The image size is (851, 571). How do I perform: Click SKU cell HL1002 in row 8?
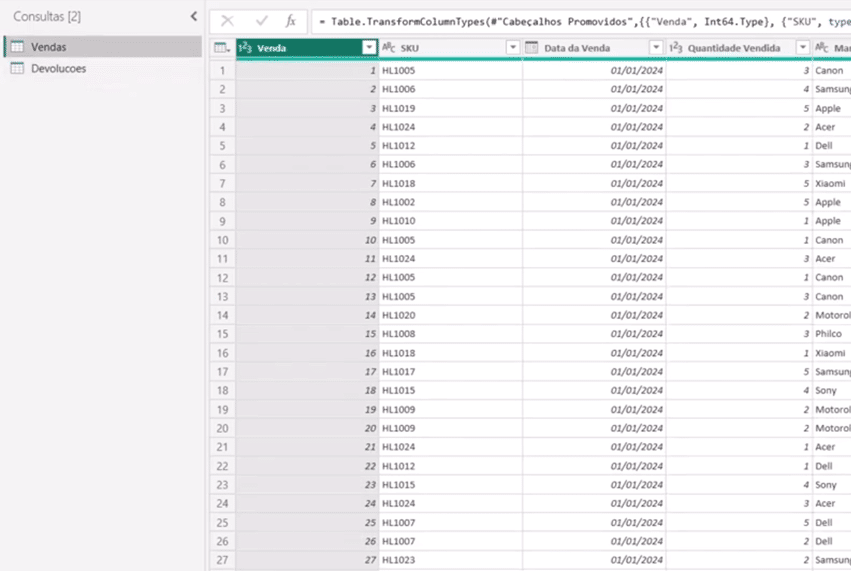[x=450, y=202]
